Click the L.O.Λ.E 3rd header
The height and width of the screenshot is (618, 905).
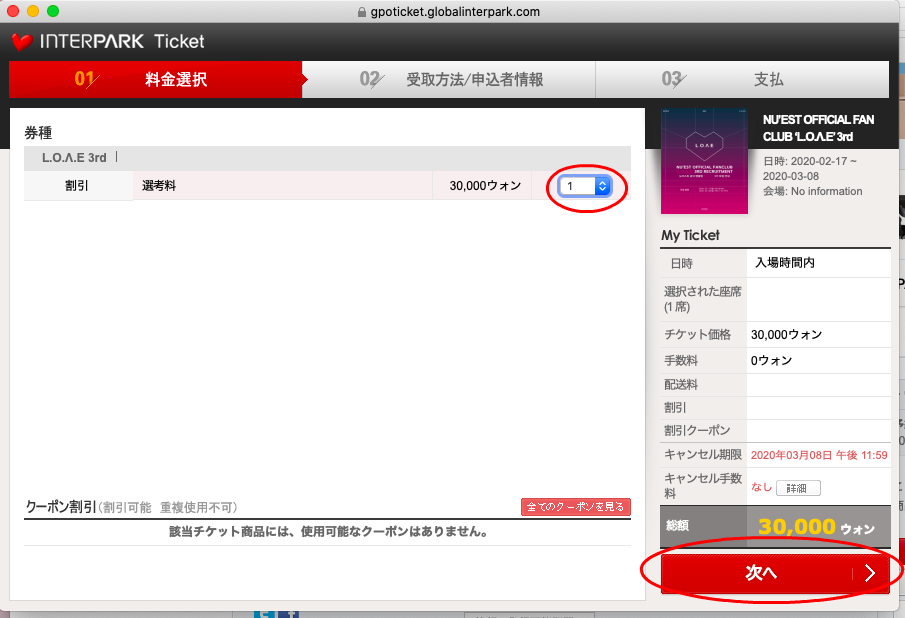pos(74,158)
